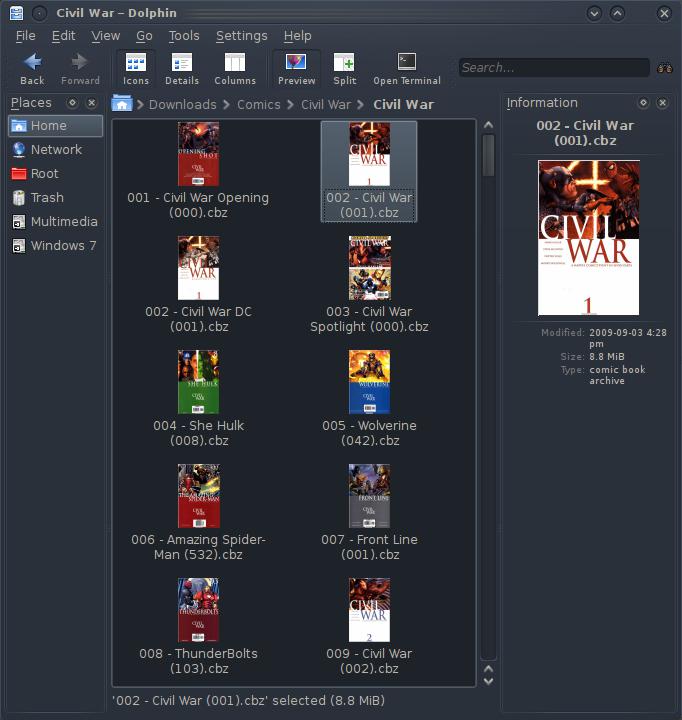This screenshot has width=682, height=720.
Task: Focus the Search input field
Action: pos(554,68)
